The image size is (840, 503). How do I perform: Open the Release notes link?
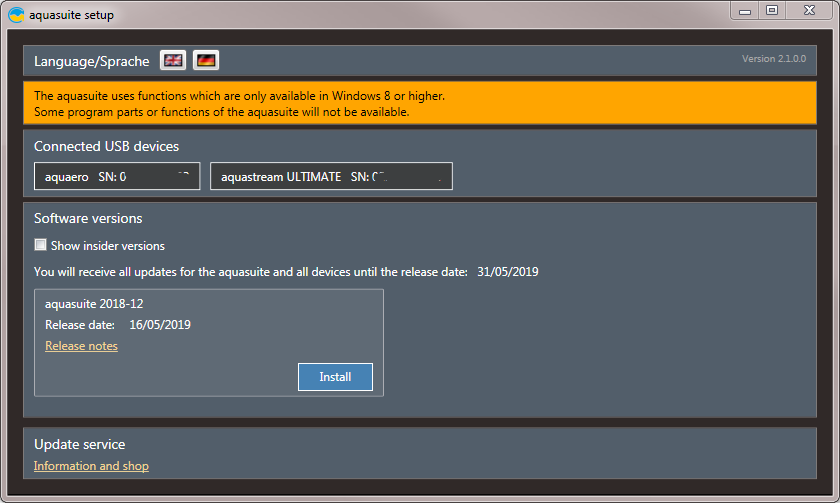pos(81,346)
